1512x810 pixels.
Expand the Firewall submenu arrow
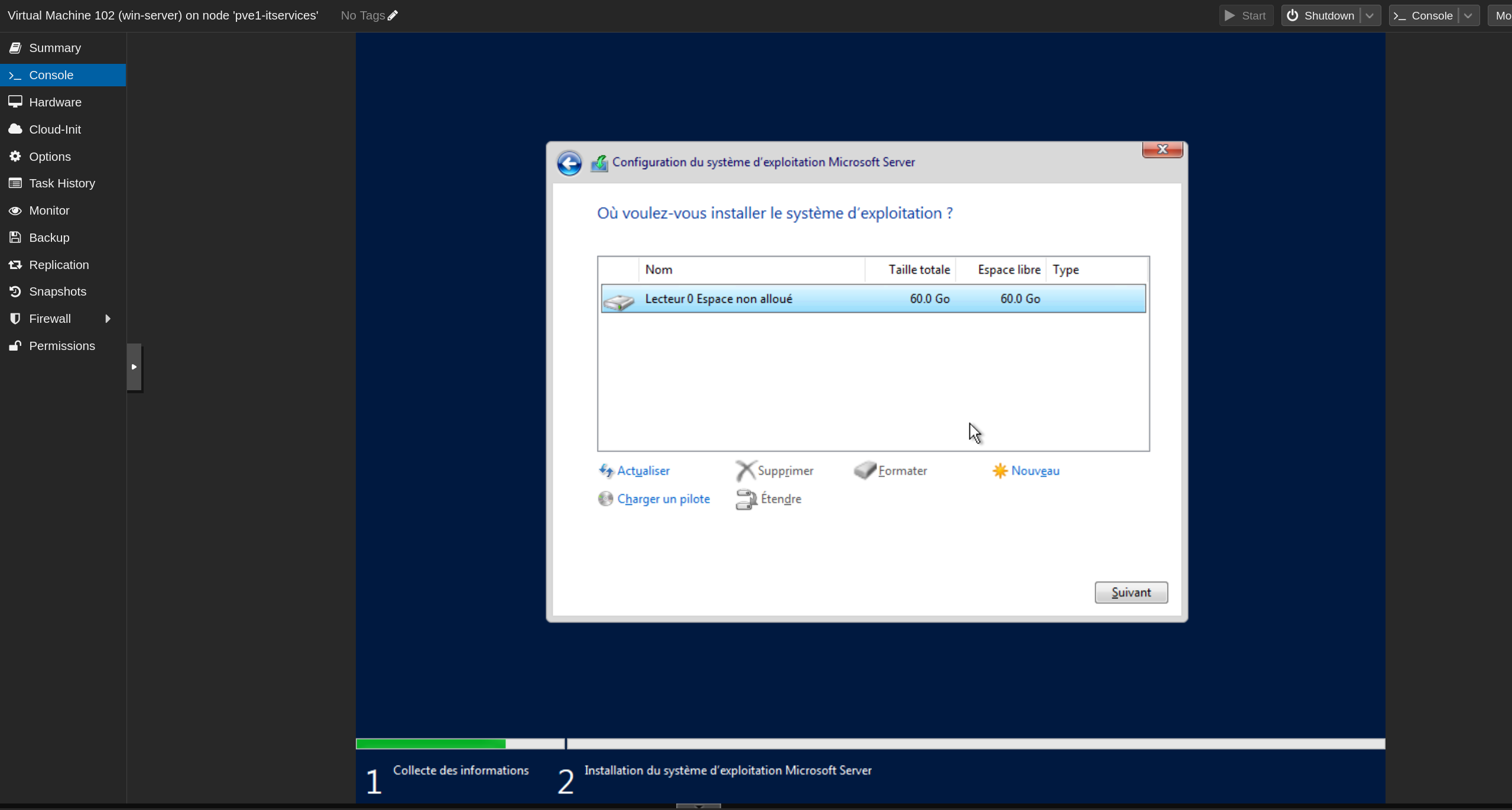108,319
